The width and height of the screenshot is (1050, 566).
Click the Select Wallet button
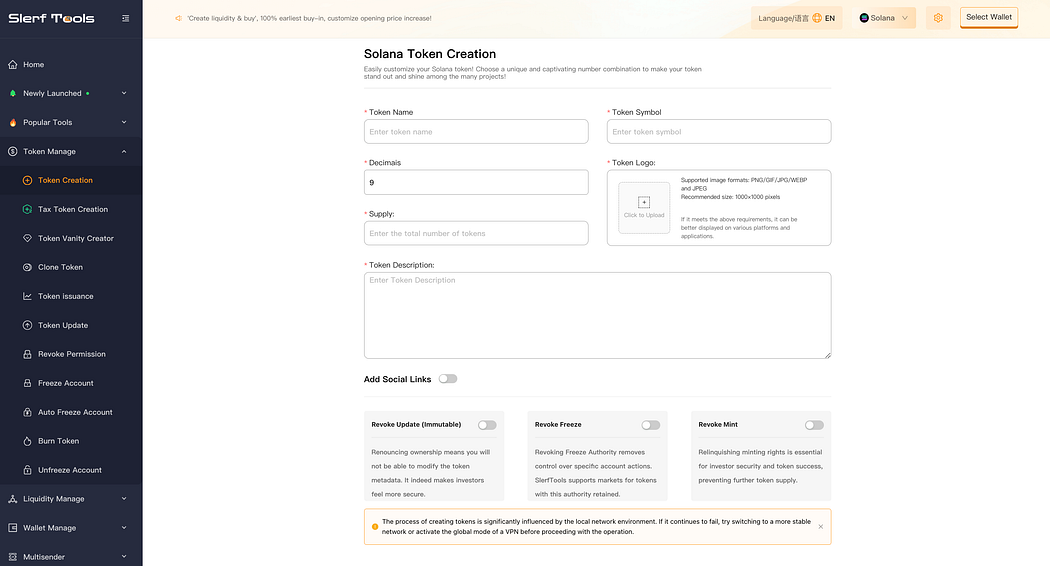tap(988, 17)
